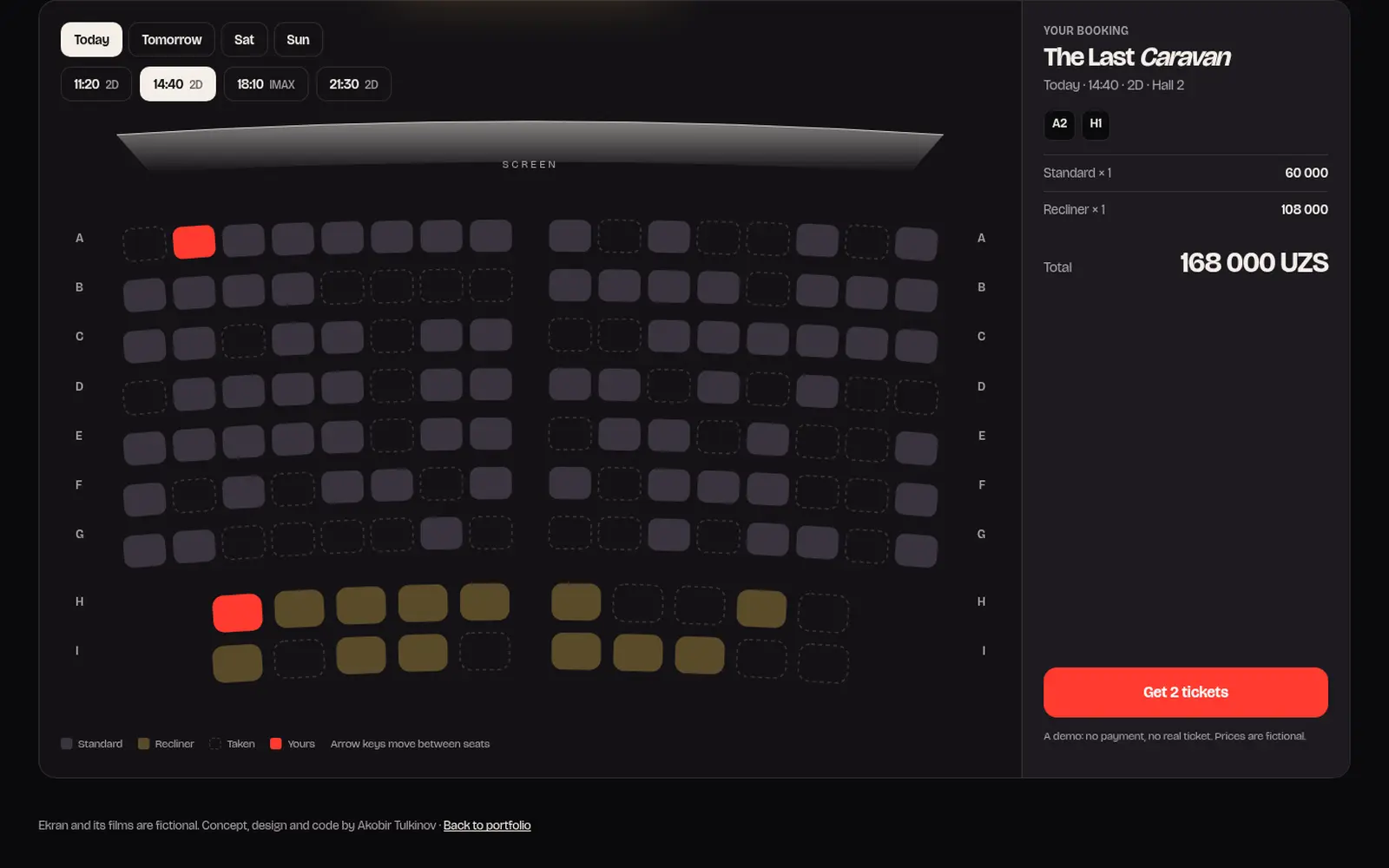Click the Yours legend label
The image size is (1389, 868).
[301, 744]
